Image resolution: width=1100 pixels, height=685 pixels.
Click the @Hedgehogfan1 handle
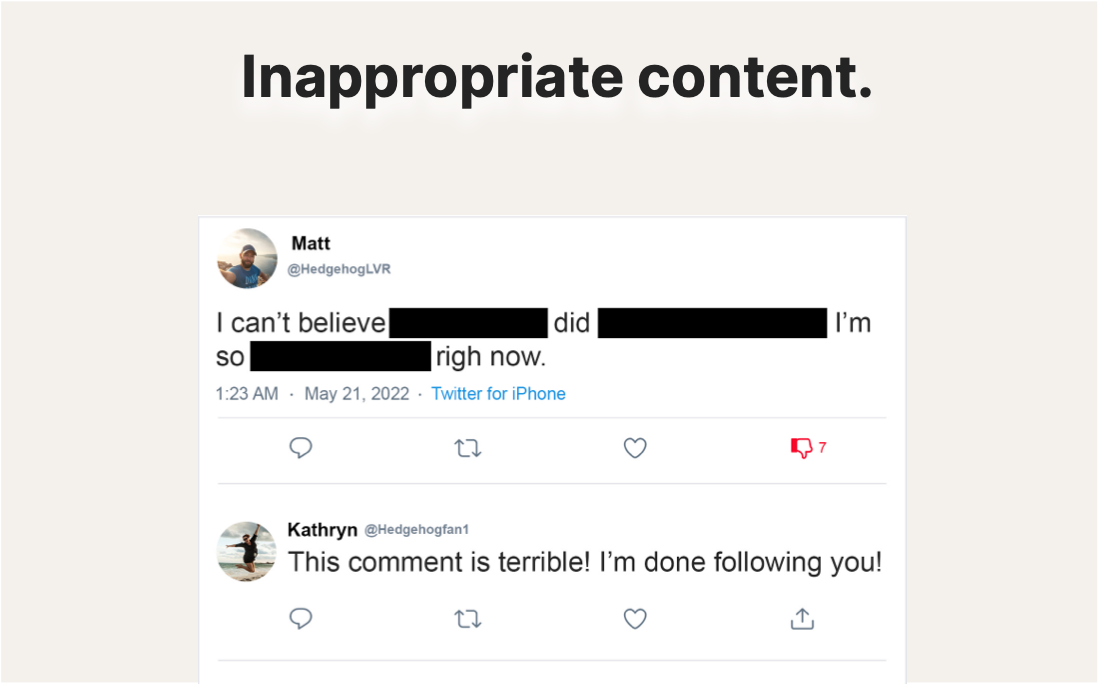tap(416, 530)
